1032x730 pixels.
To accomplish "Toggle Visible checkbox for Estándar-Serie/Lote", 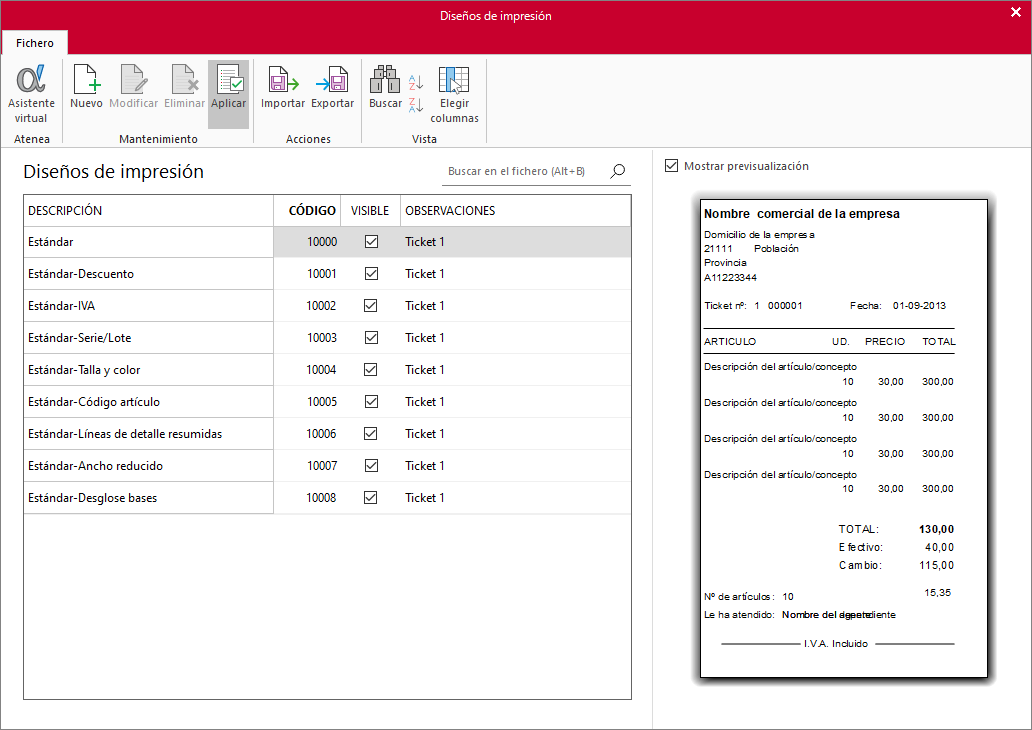I will (371, 338).
